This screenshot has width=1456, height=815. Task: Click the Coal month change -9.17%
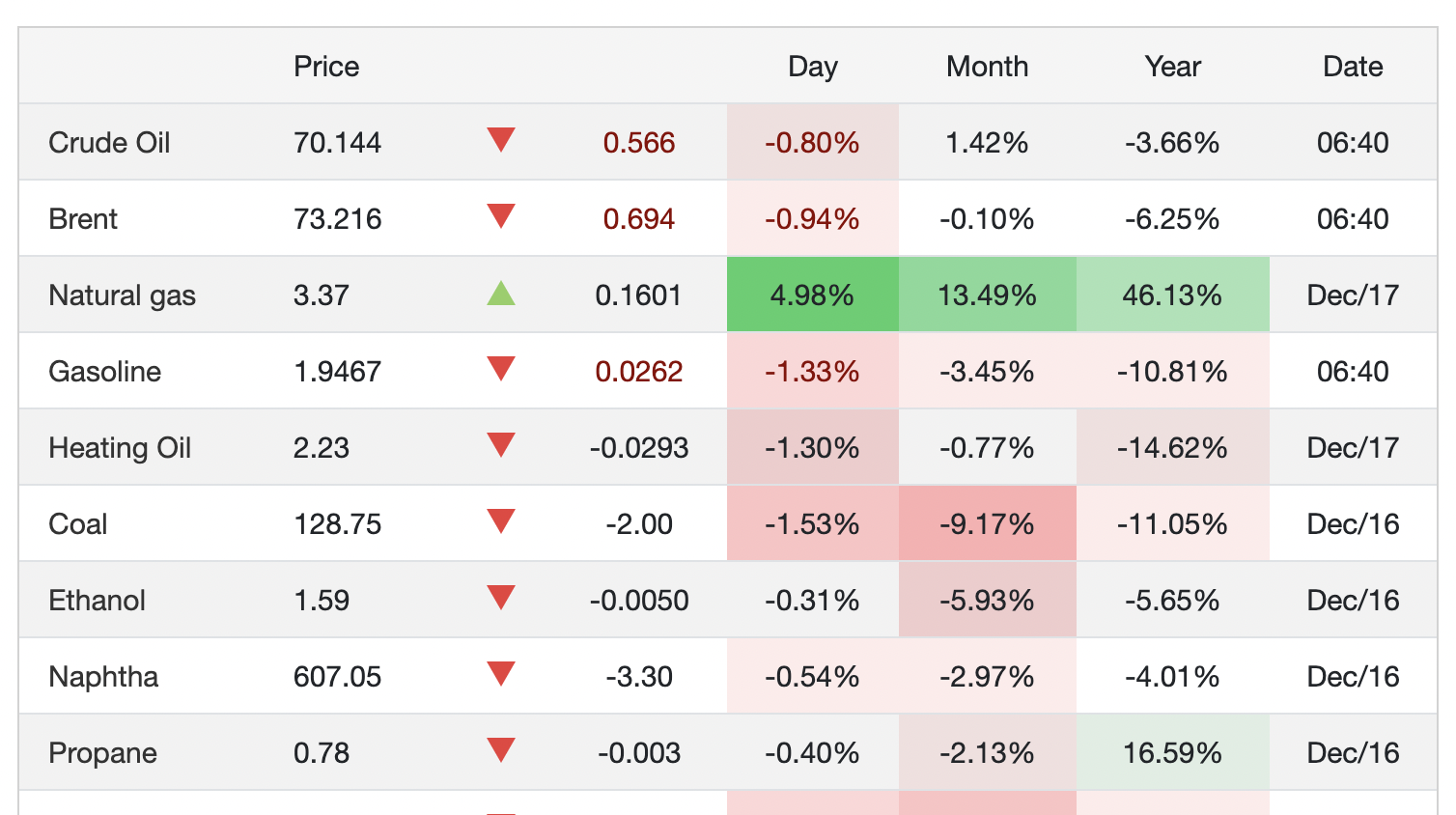point(987,524)
